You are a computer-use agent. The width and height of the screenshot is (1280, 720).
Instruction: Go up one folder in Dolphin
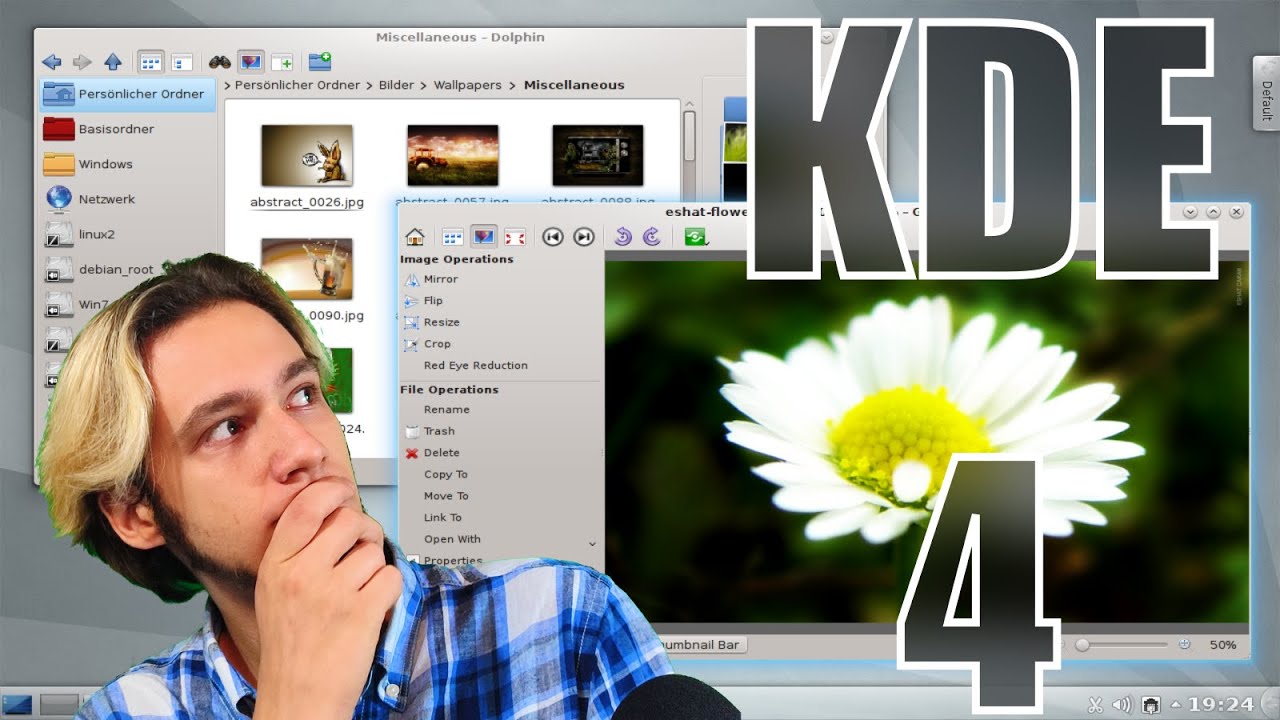pos(113,62)
